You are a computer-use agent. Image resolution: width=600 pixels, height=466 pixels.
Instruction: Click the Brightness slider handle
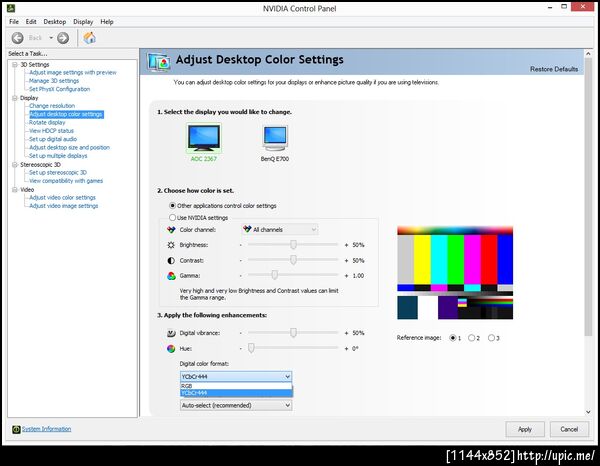pos(293,244)
